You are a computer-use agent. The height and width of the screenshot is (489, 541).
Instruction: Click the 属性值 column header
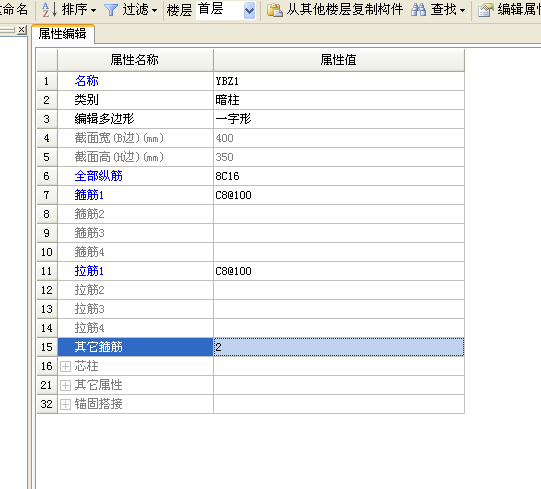[338, 60]
